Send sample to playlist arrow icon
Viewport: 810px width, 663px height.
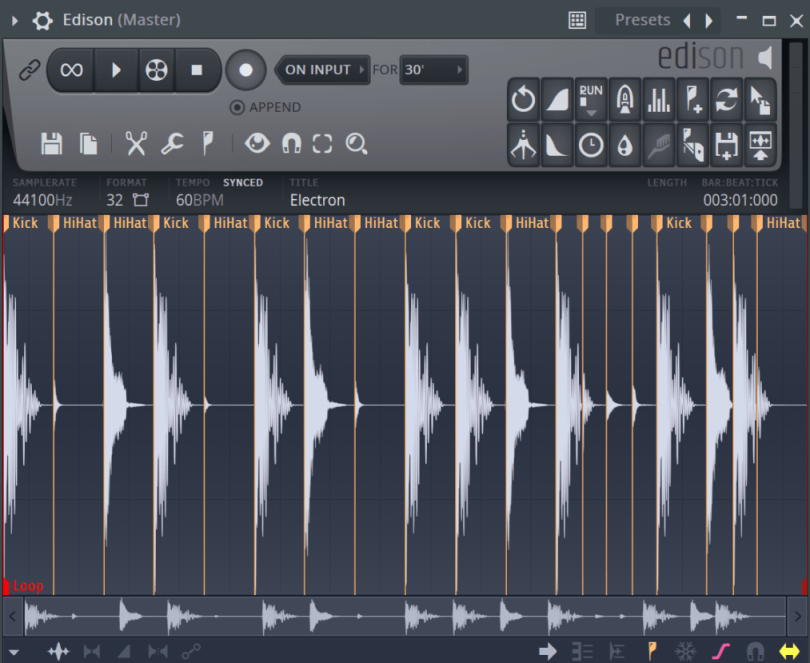[x=760, y=145]
